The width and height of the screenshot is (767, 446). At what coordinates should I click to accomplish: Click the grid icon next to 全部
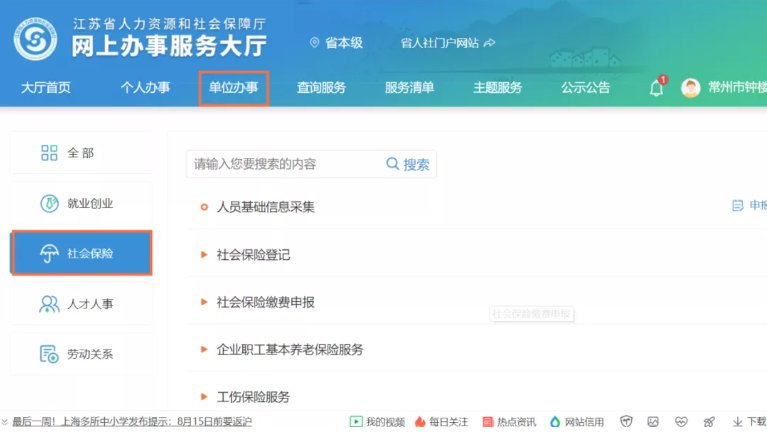tap(49, 153)
